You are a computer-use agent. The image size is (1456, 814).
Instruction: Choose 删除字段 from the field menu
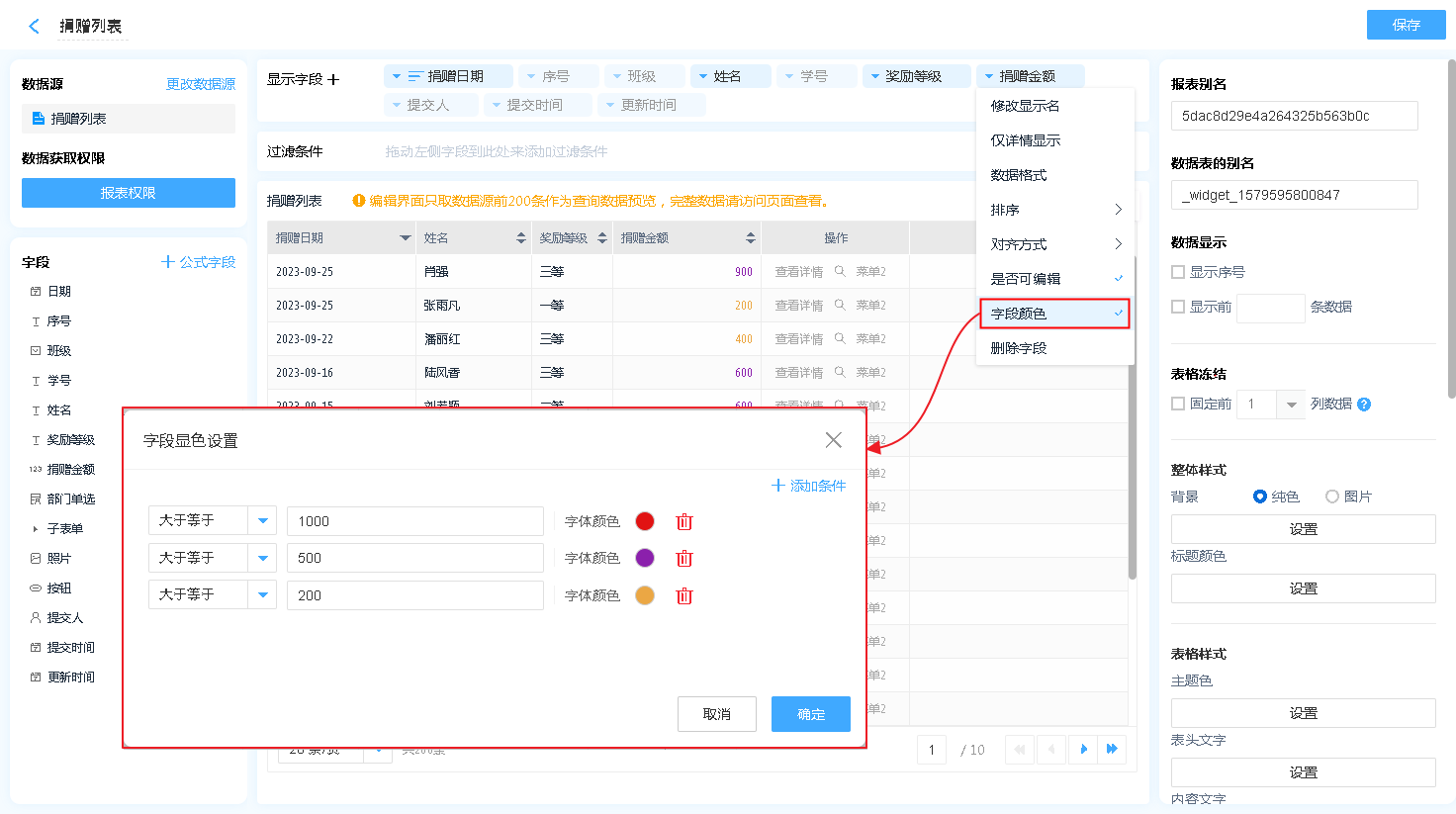[1019, 348]
